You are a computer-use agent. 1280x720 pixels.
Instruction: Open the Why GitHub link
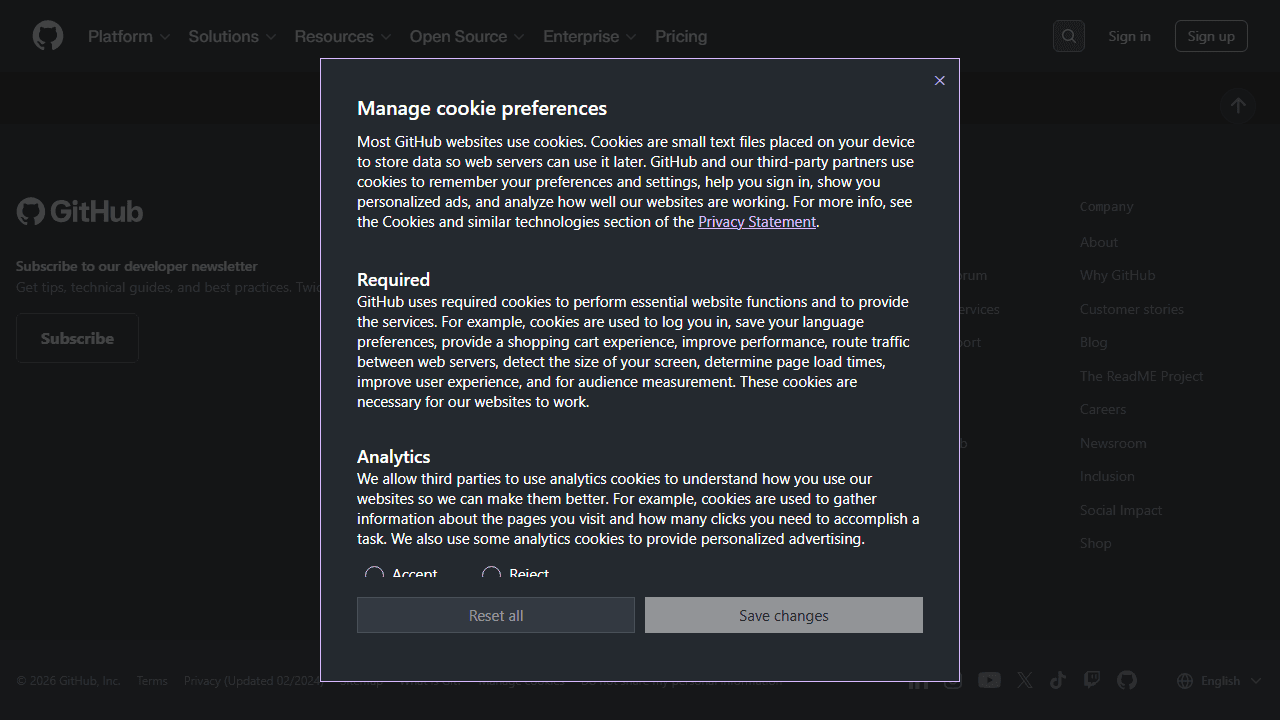click(1117, 275)
